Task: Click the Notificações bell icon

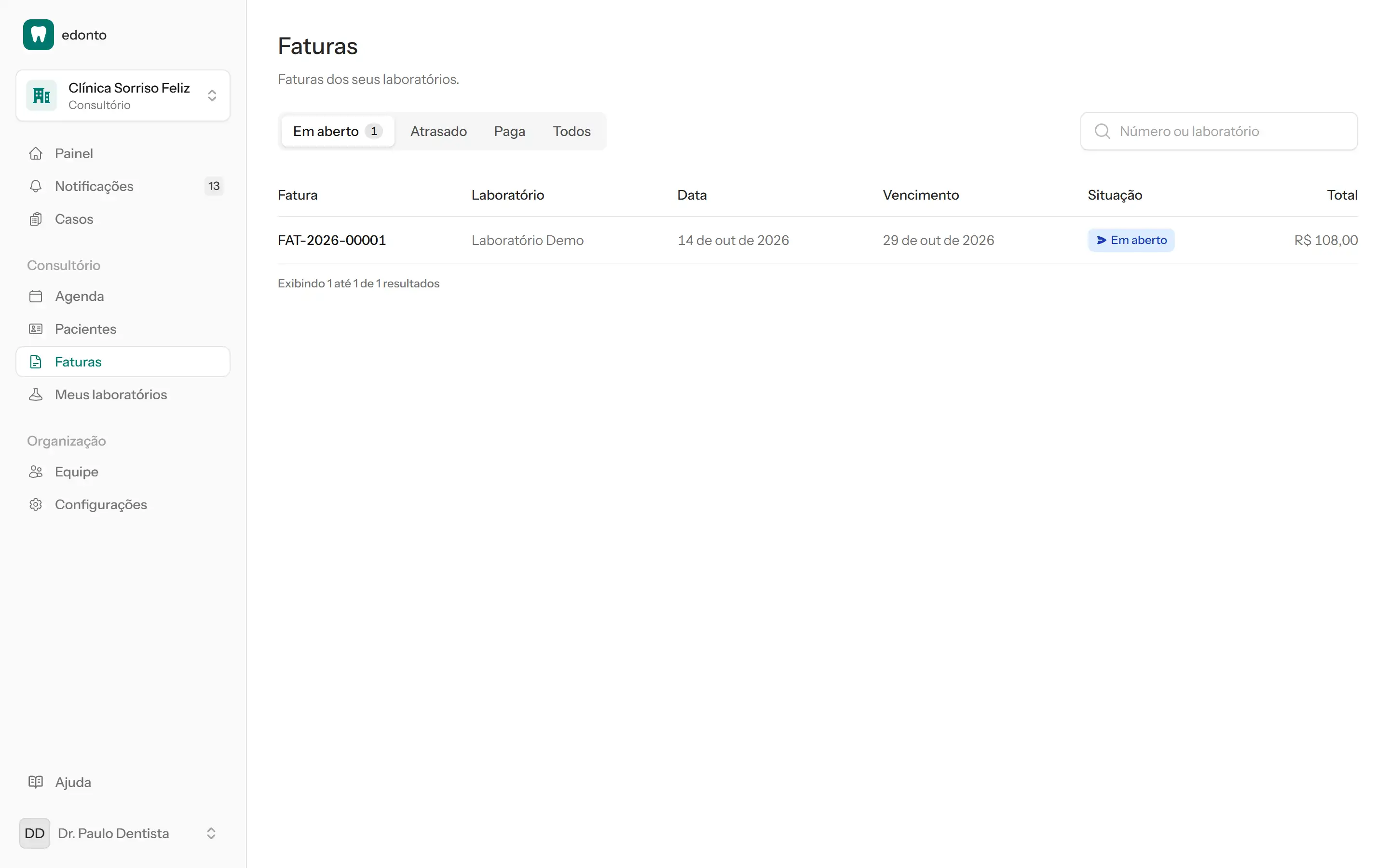Action: click(36, 186)
